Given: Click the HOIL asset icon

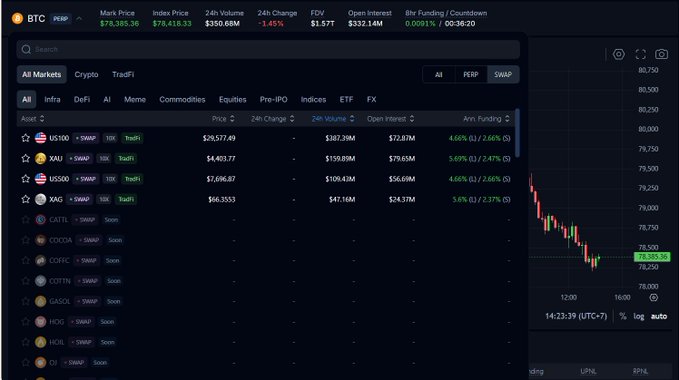Looking at the screenshot, I should pos(40,342).
